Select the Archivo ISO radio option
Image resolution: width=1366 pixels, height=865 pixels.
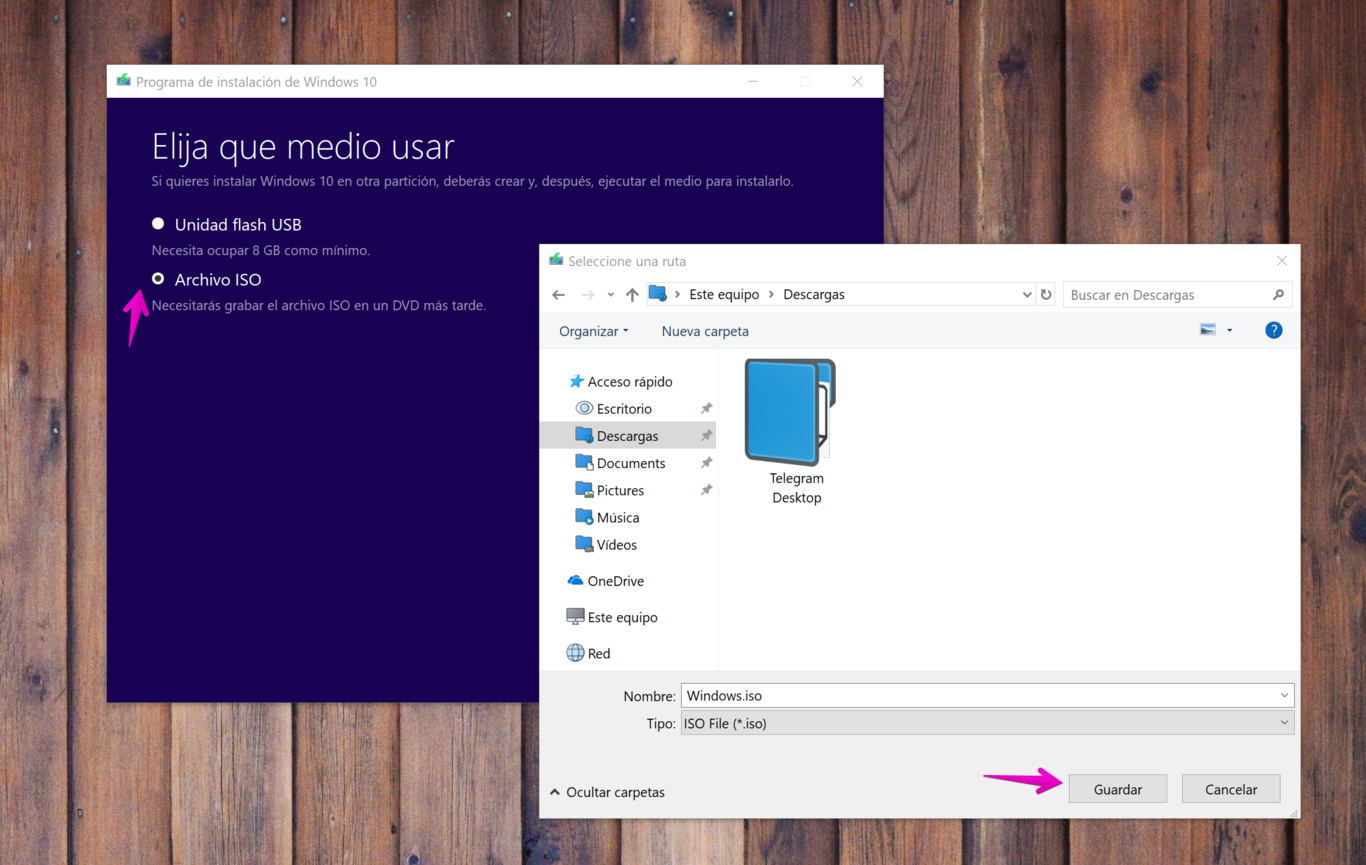coord(158,279)
